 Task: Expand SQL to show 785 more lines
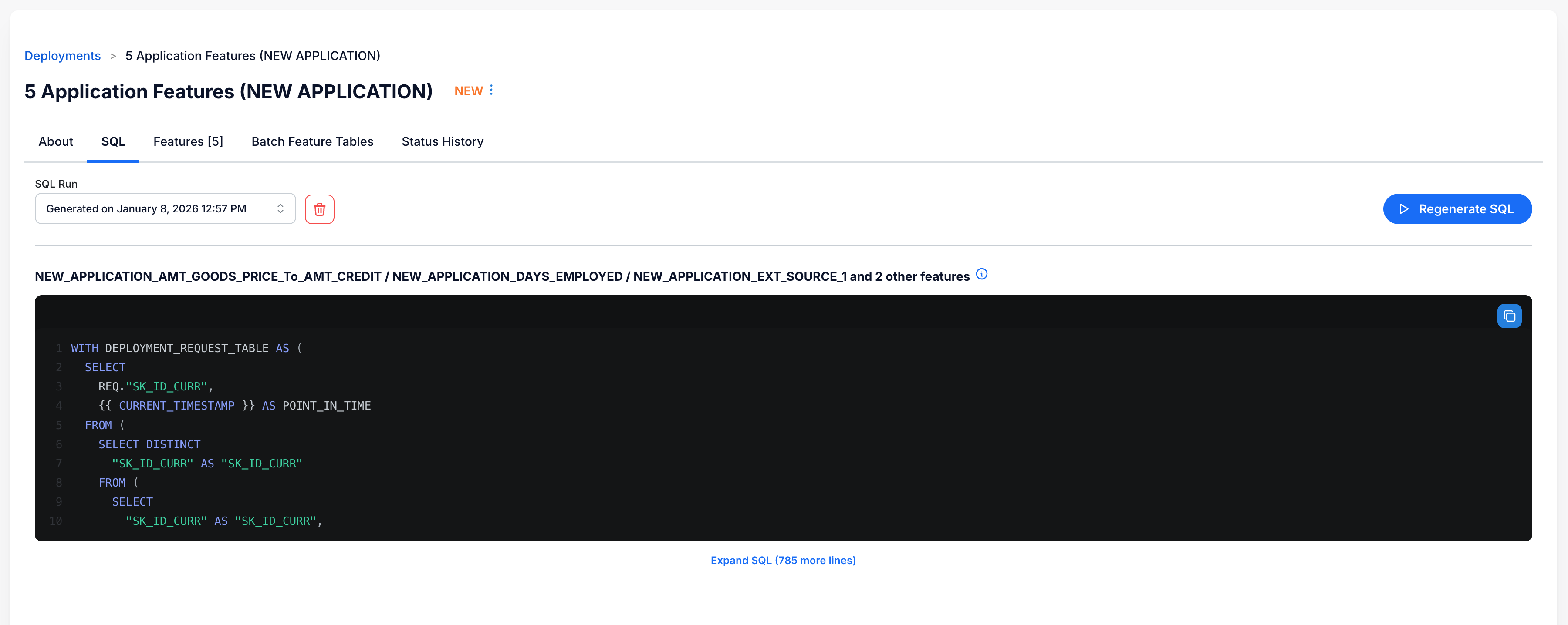pyautogui.click(x=783, y=560)
